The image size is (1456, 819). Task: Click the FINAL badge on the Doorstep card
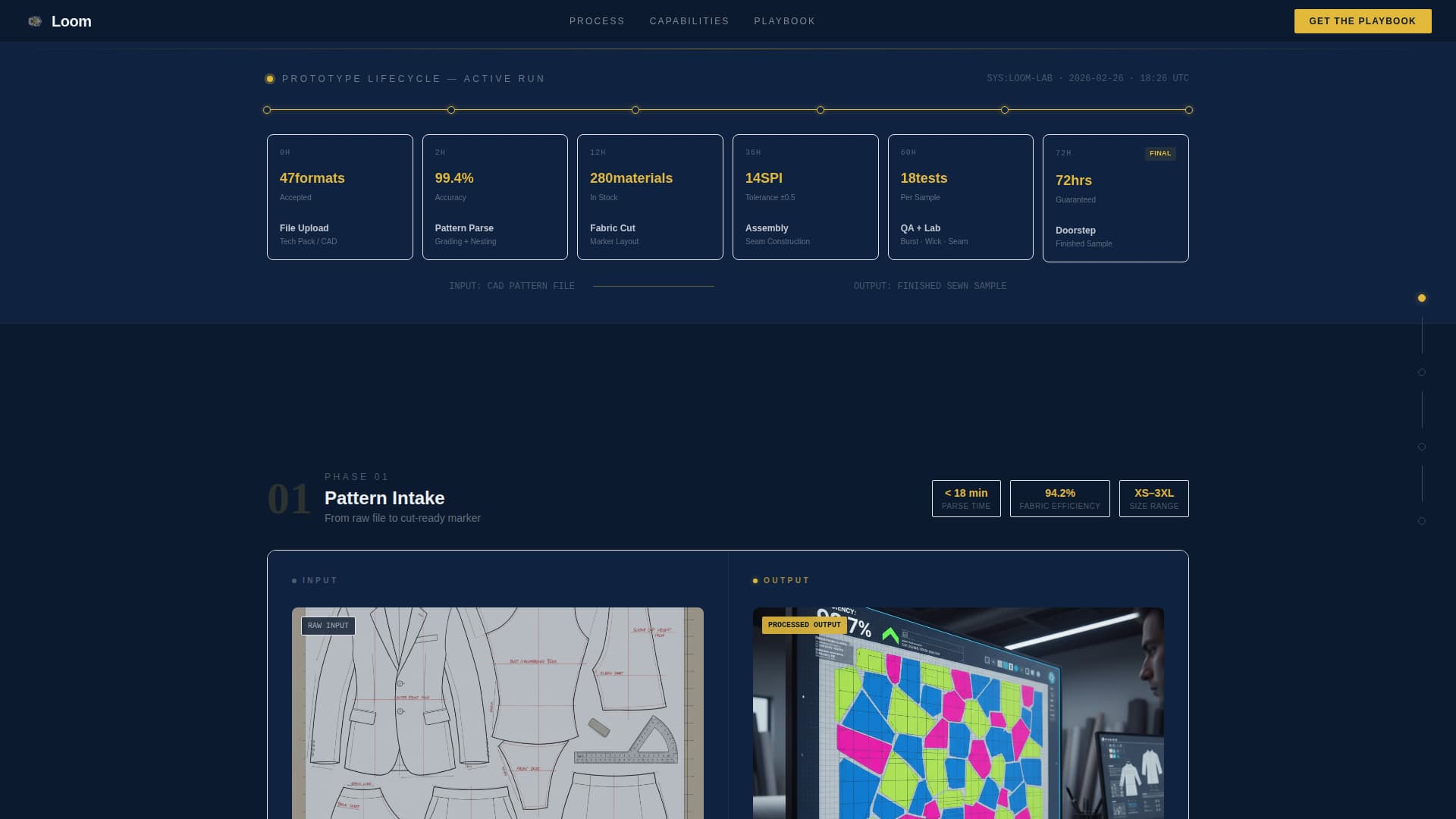[1160, 153]
